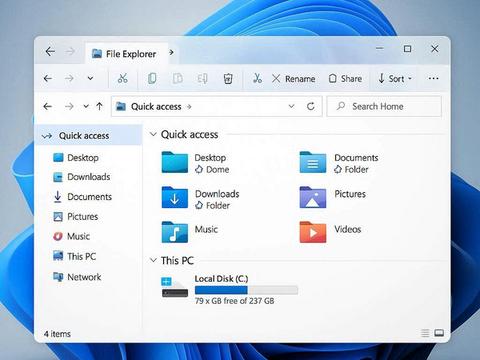Click the Paste icon in the toolbar
480x360 pixels.
pyautogui.click(x=177, y=79)
